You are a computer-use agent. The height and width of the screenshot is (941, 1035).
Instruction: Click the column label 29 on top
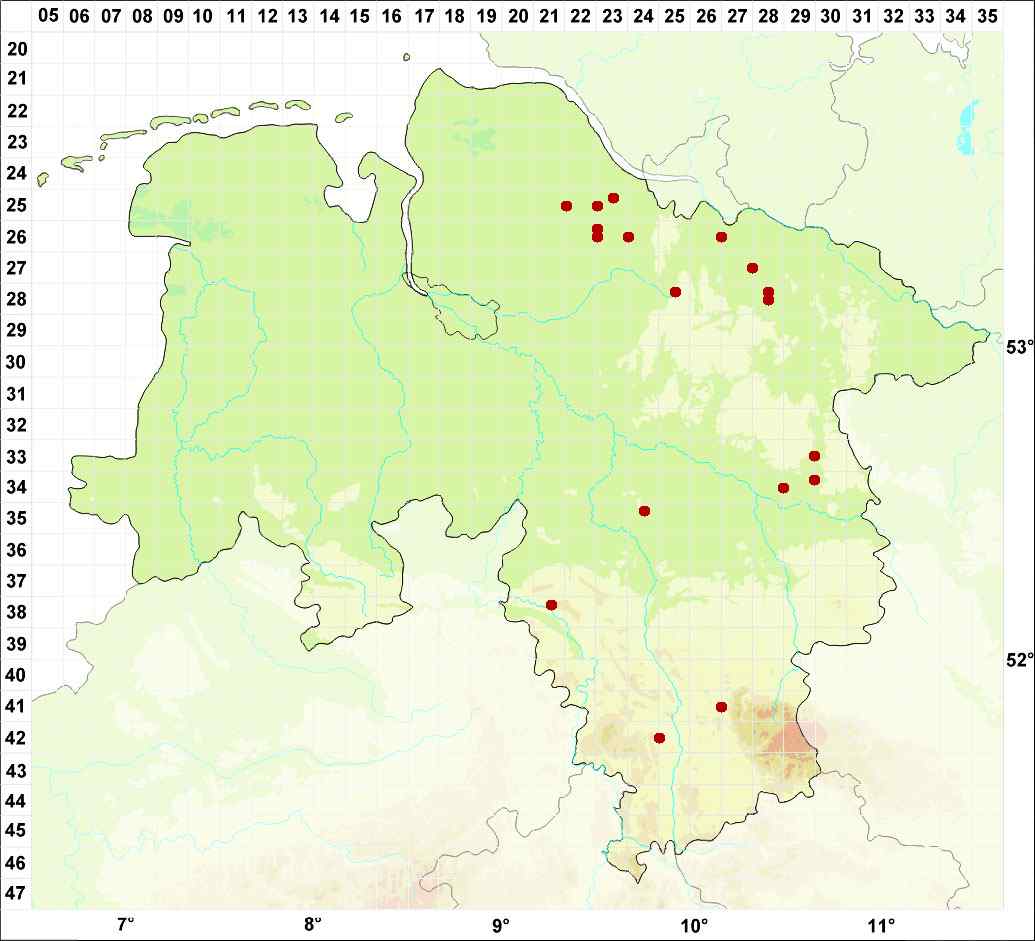click(x=800, y=16)
